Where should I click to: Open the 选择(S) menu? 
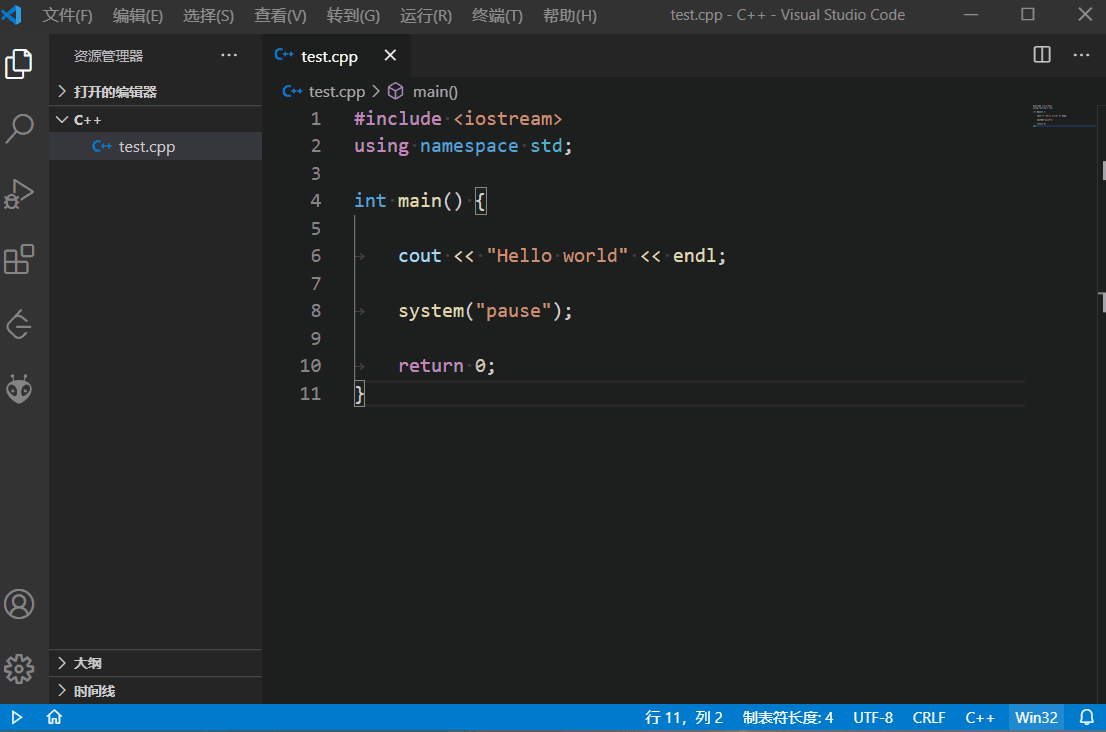pos(208,15)
